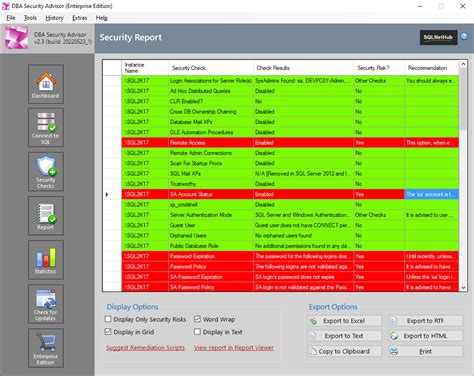Click the DBA Security Advisor logo image
The height and width of the screenshot is (376, 474).
point(16,38)
